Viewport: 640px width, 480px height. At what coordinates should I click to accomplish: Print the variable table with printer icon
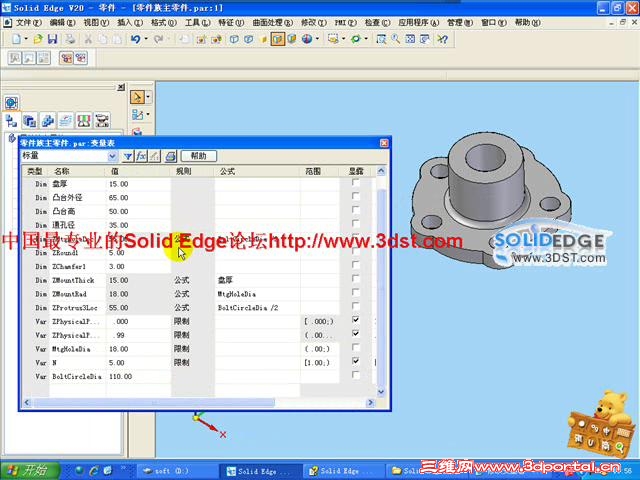coord(171,156)
